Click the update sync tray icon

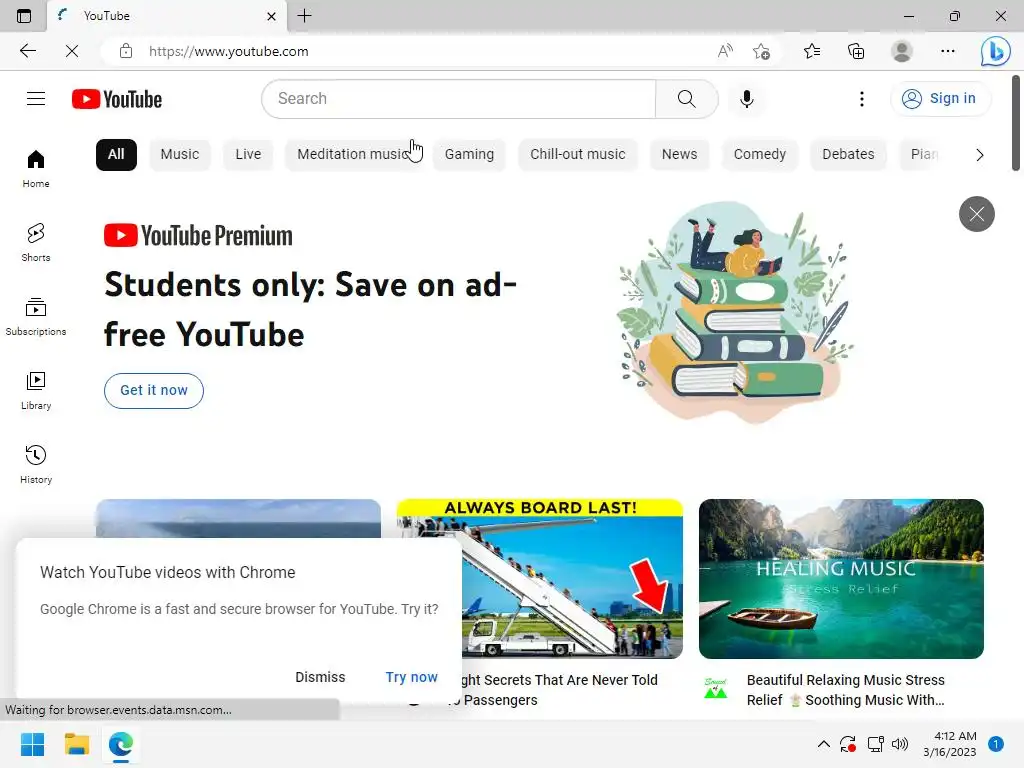click(x=848, y=744)
